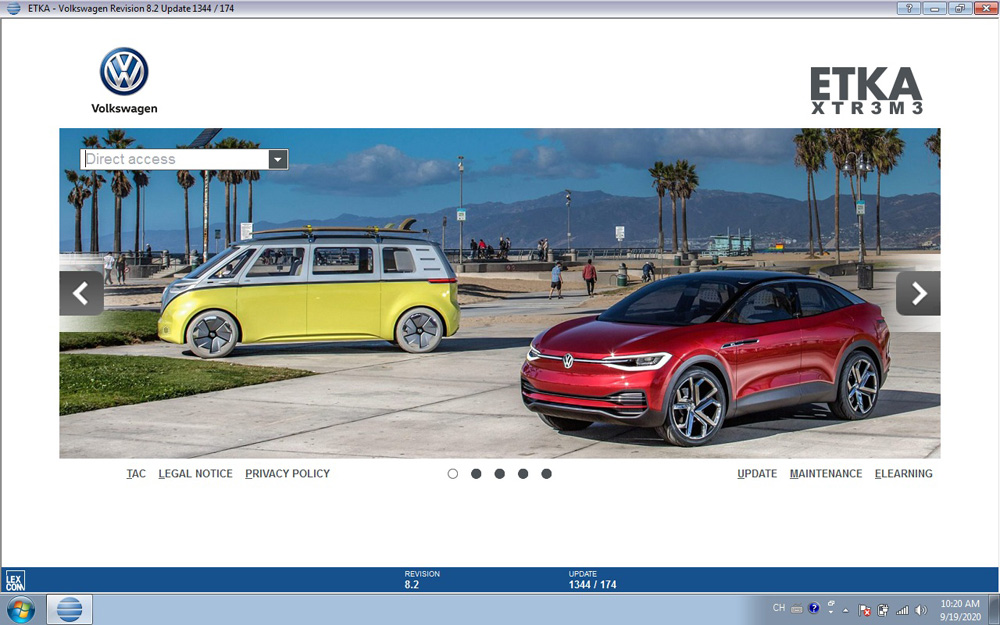Open the TAC link
Screen dimensions: 1000x625
coord(136,474)
